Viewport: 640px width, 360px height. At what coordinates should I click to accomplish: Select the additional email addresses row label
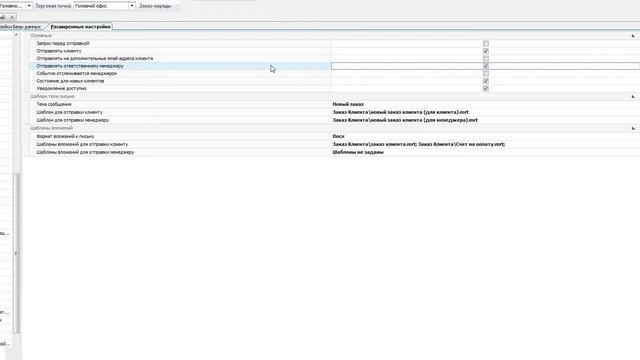point(95,58)
